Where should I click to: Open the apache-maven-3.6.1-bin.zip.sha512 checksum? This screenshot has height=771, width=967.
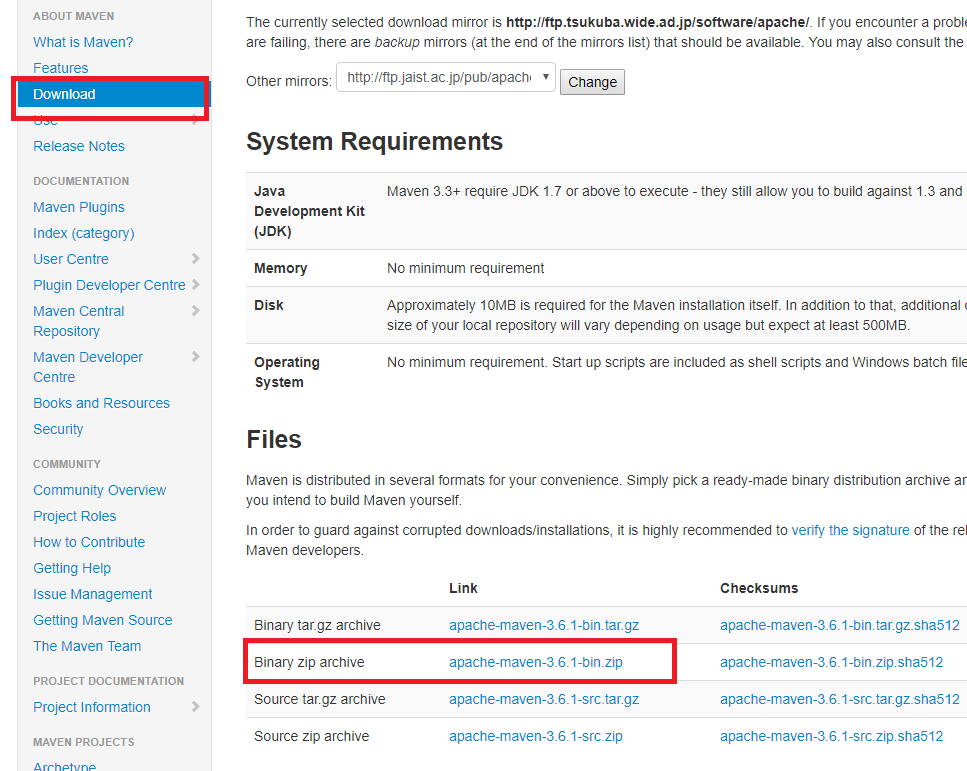click(832, 662)
